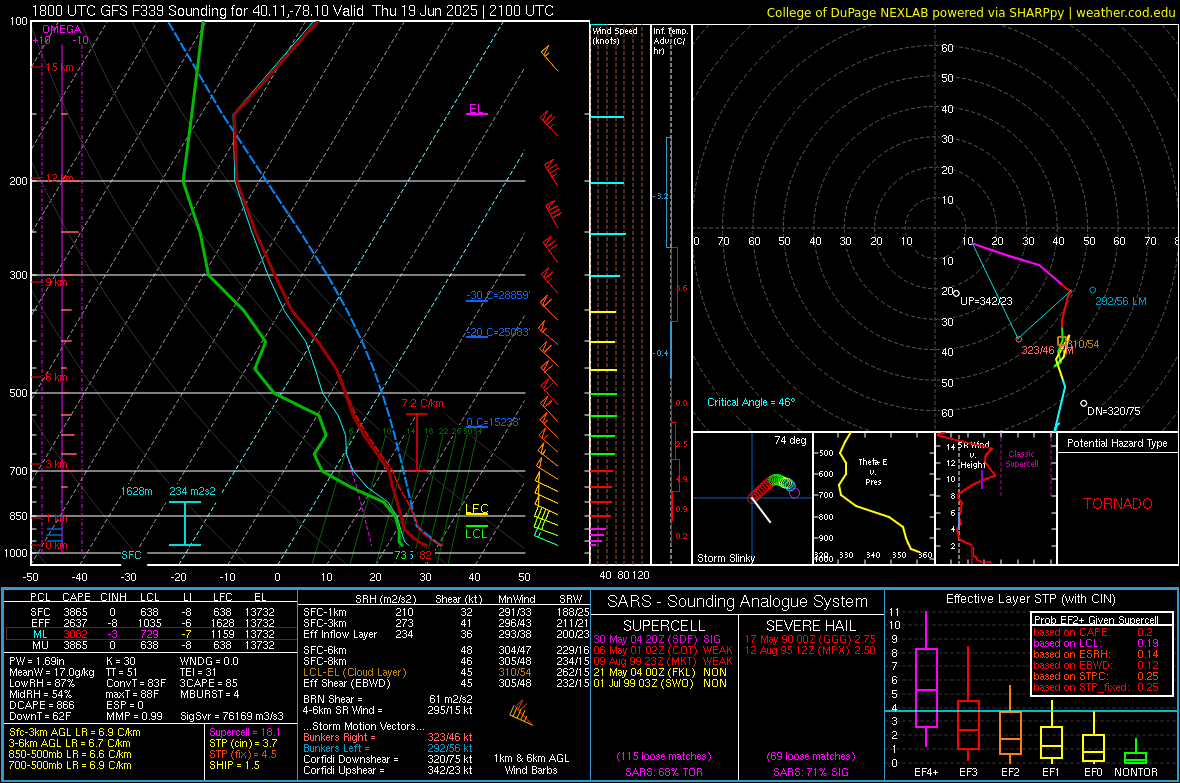Click the '(115 loose matches)' text
This screenshot has width=1180, height=783.
(x=664, y=757)
